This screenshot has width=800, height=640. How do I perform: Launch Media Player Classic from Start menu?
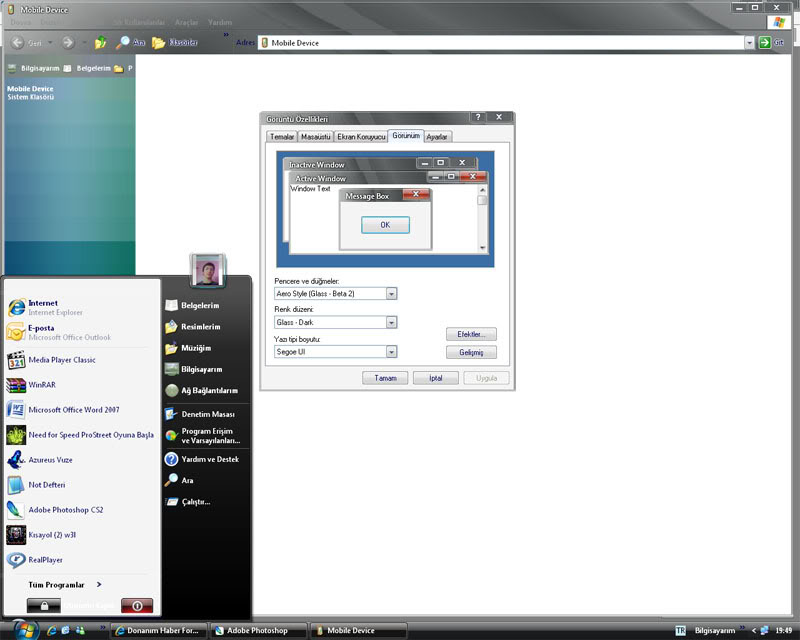point(60,360)
